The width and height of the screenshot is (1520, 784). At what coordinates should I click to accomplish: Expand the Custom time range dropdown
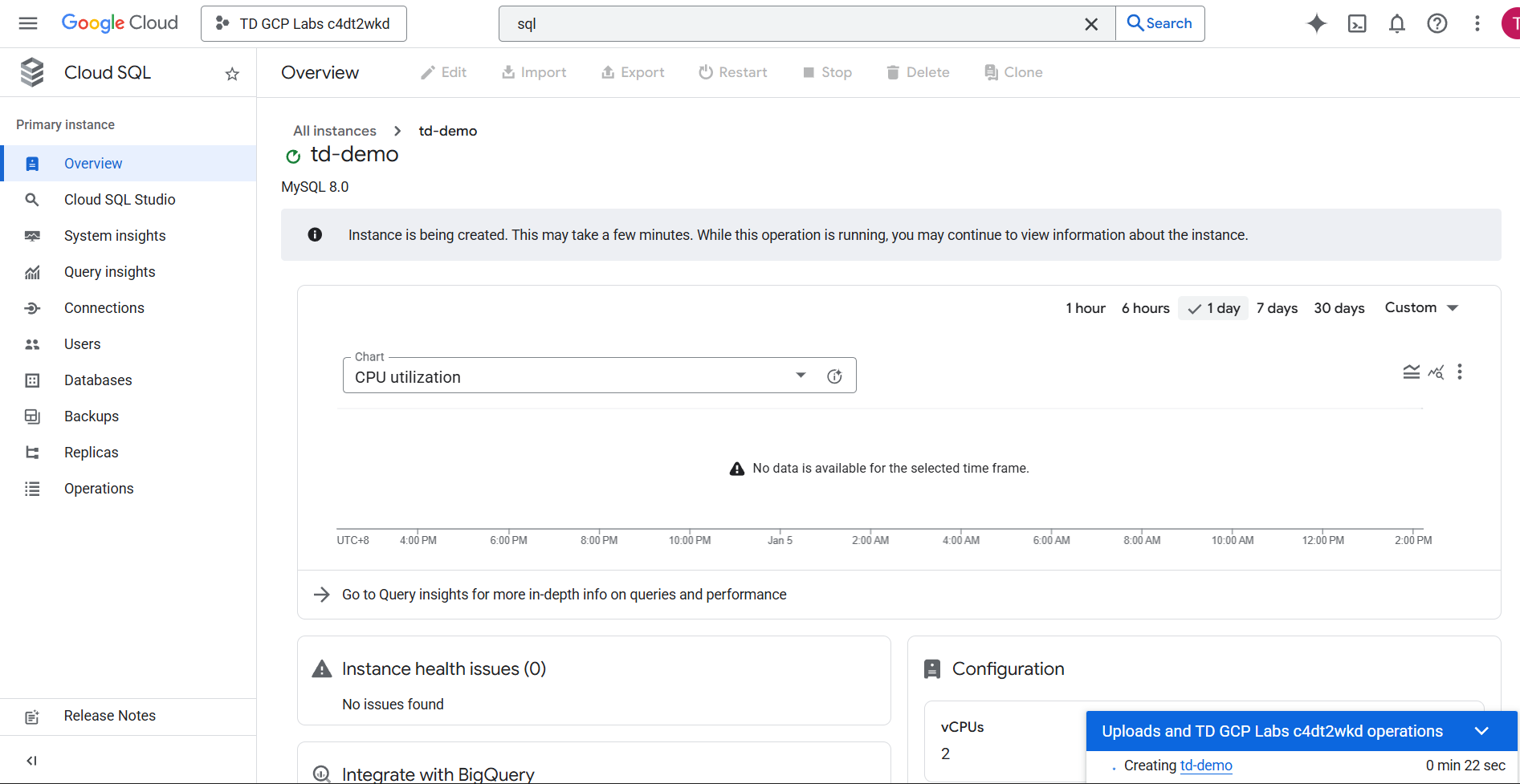tap(1420, 308)
